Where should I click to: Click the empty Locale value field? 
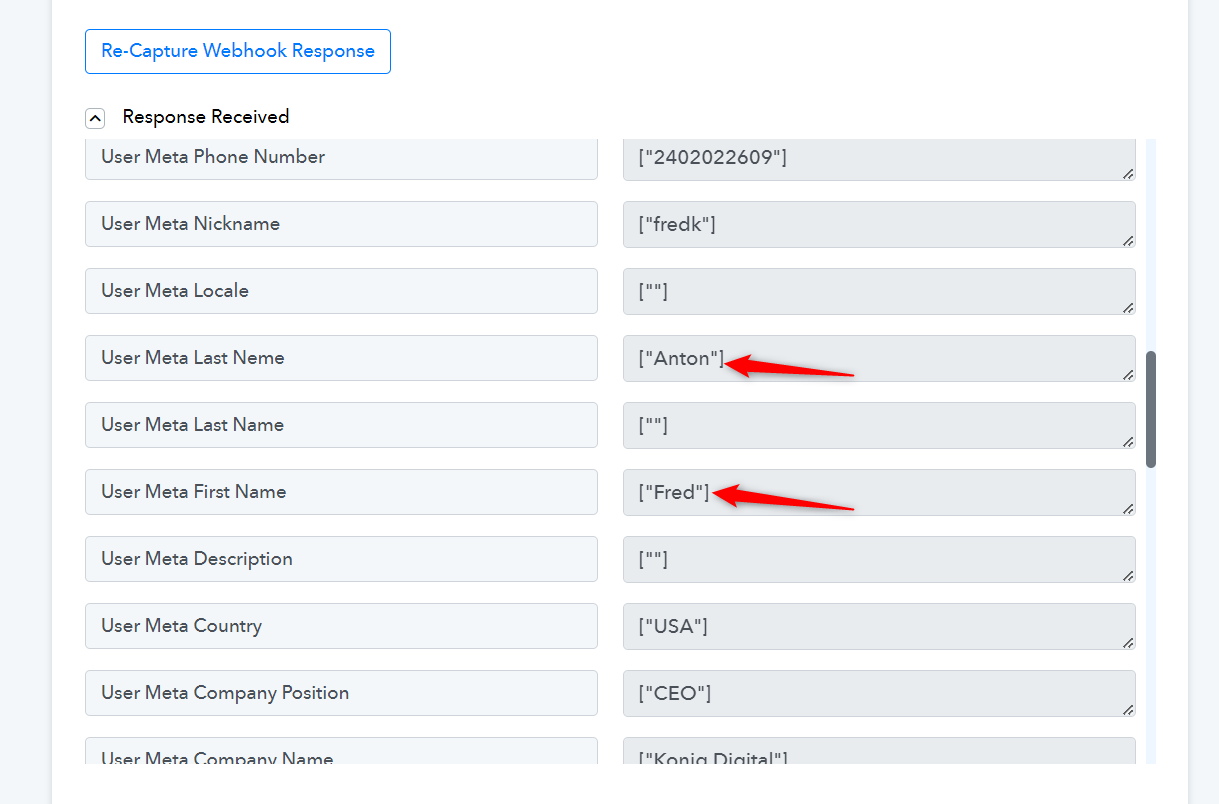878,291
